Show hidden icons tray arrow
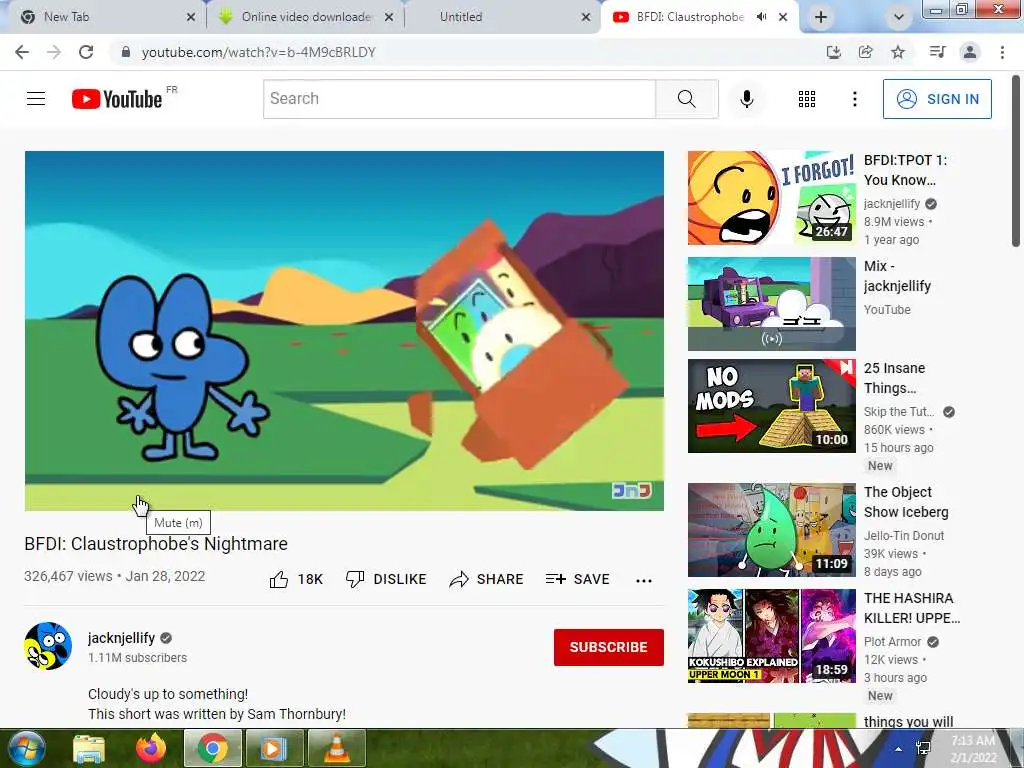This screenshot has width=1024, height=768. [x=899, y=749]
